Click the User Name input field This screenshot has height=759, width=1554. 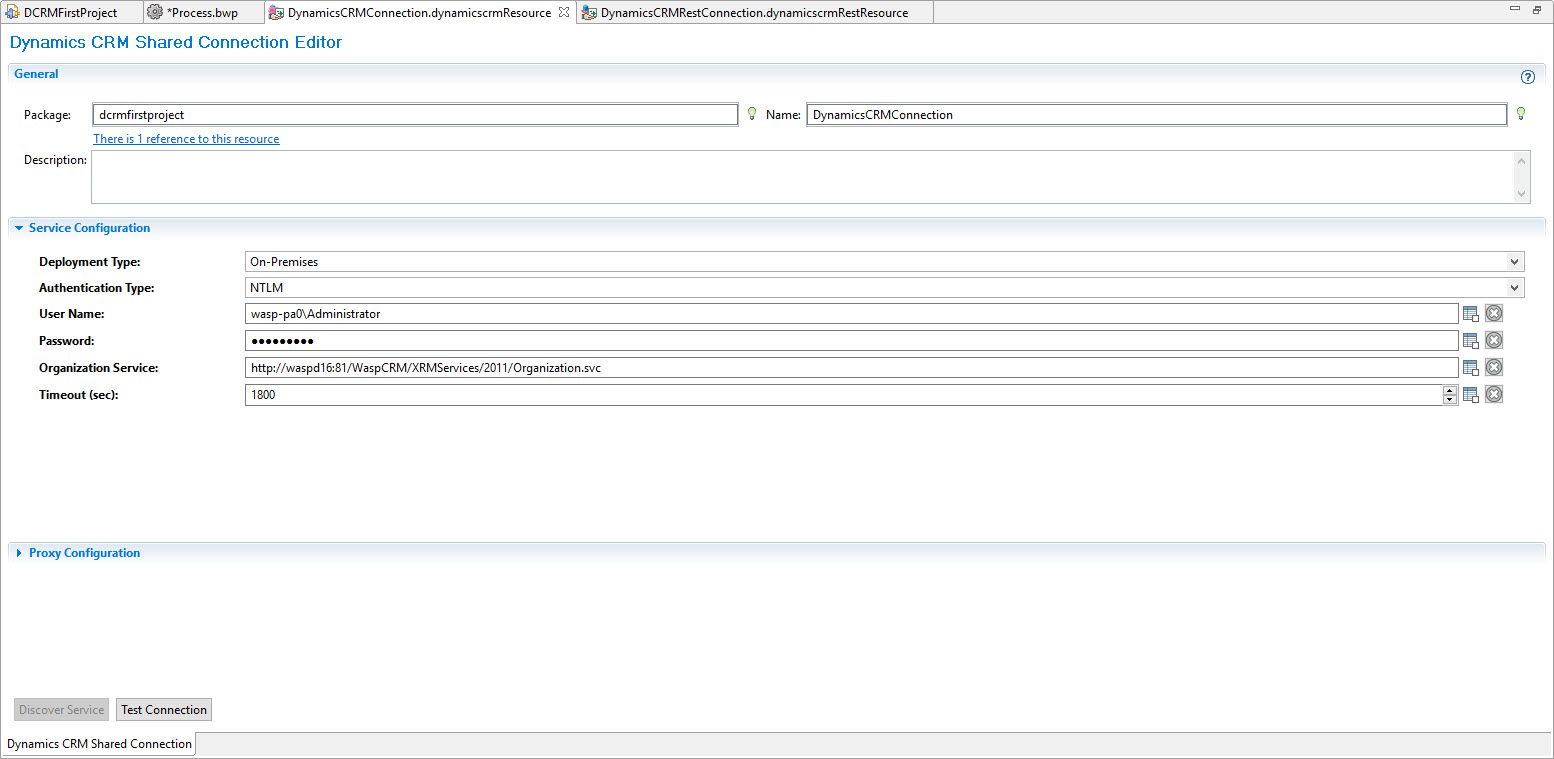pos(851,314)
